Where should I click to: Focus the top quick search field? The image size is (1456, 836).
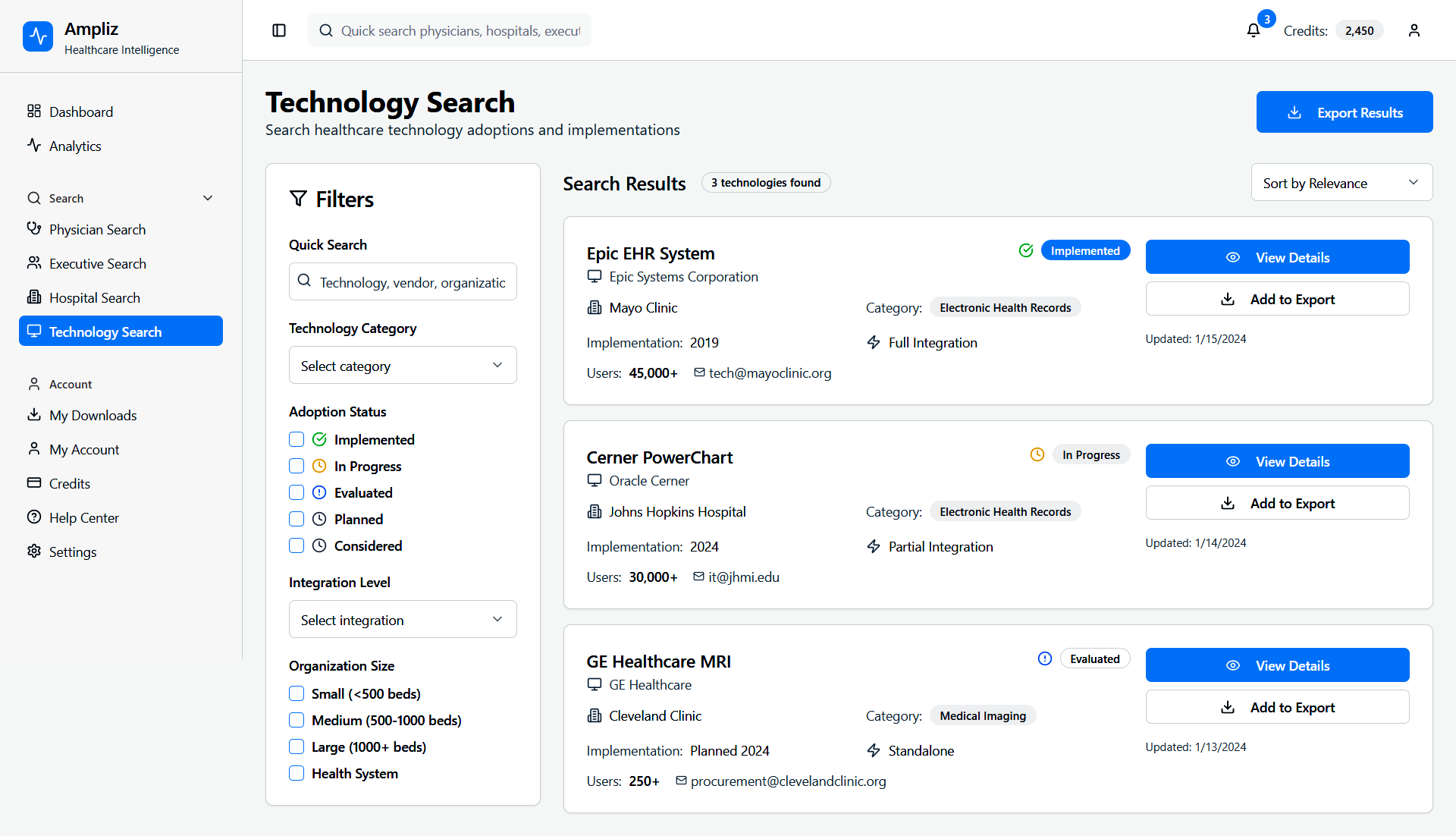pos(460,30)
